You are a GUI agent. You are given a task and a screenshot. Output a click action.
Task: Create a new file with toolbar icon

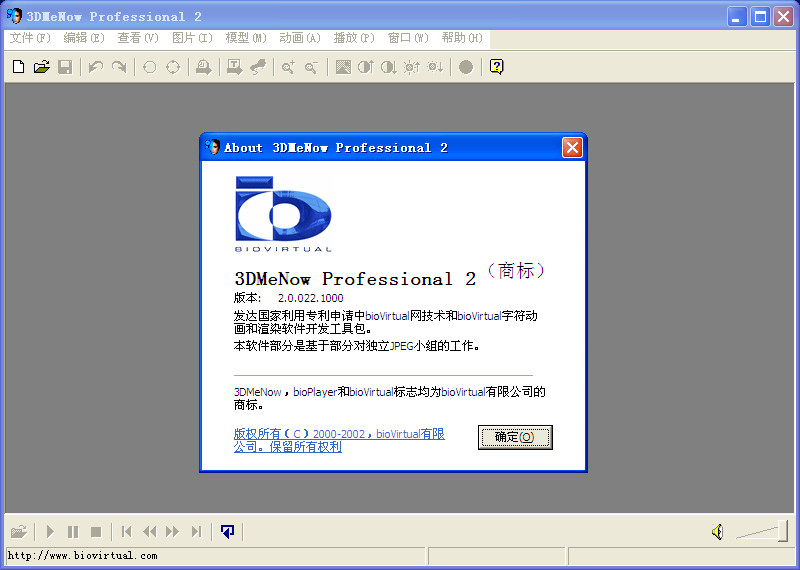18,67
